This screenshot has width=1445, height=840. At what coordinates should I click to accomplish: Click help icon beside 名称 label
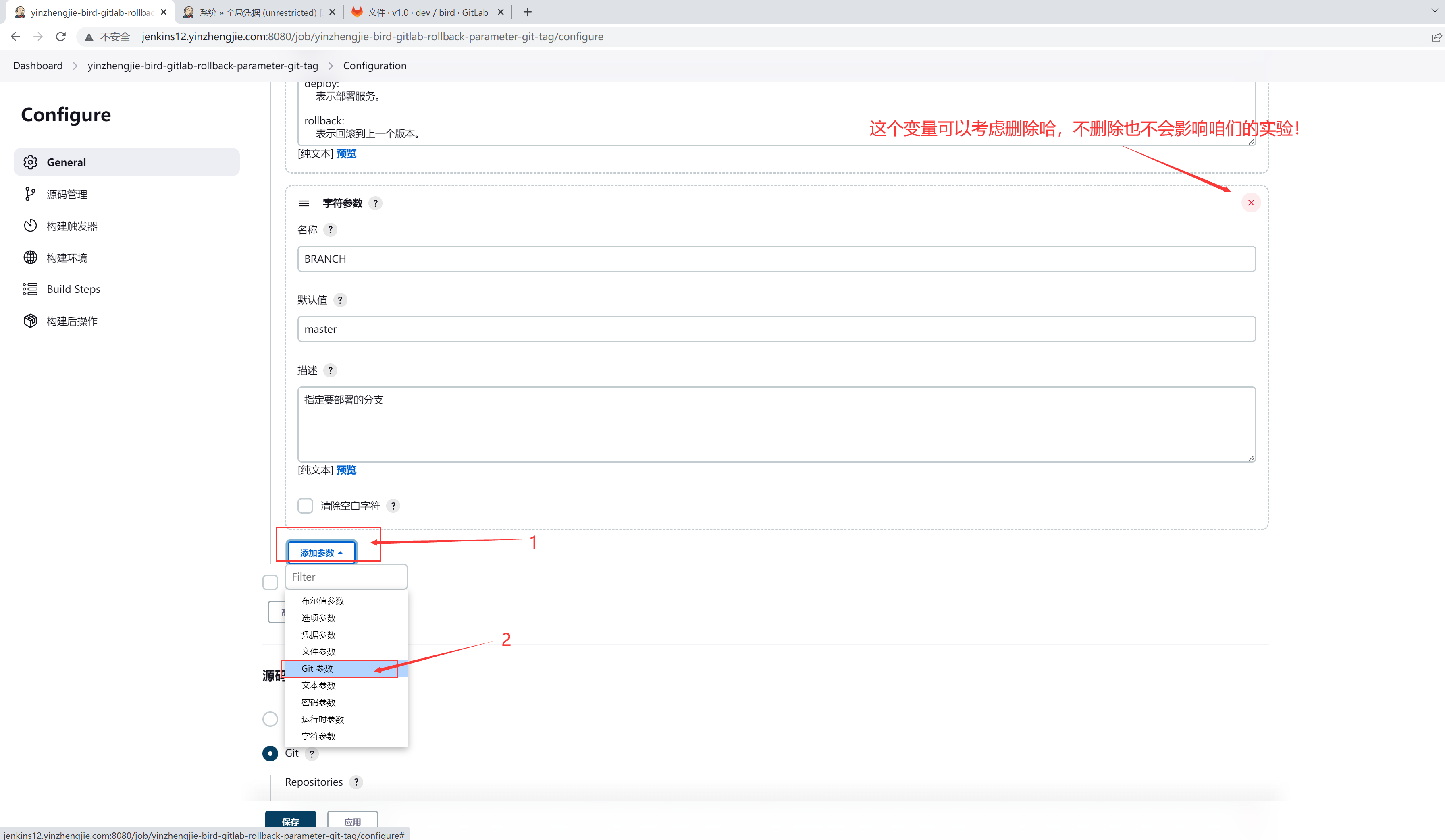click(330, 230)
